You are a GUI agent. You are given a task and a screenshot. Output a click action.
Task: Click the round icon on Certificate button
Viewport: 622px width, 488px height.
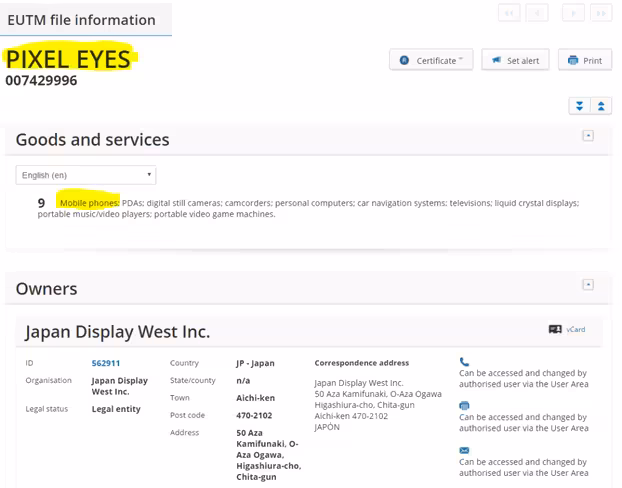pyautogui.click(x=404, y=60)
